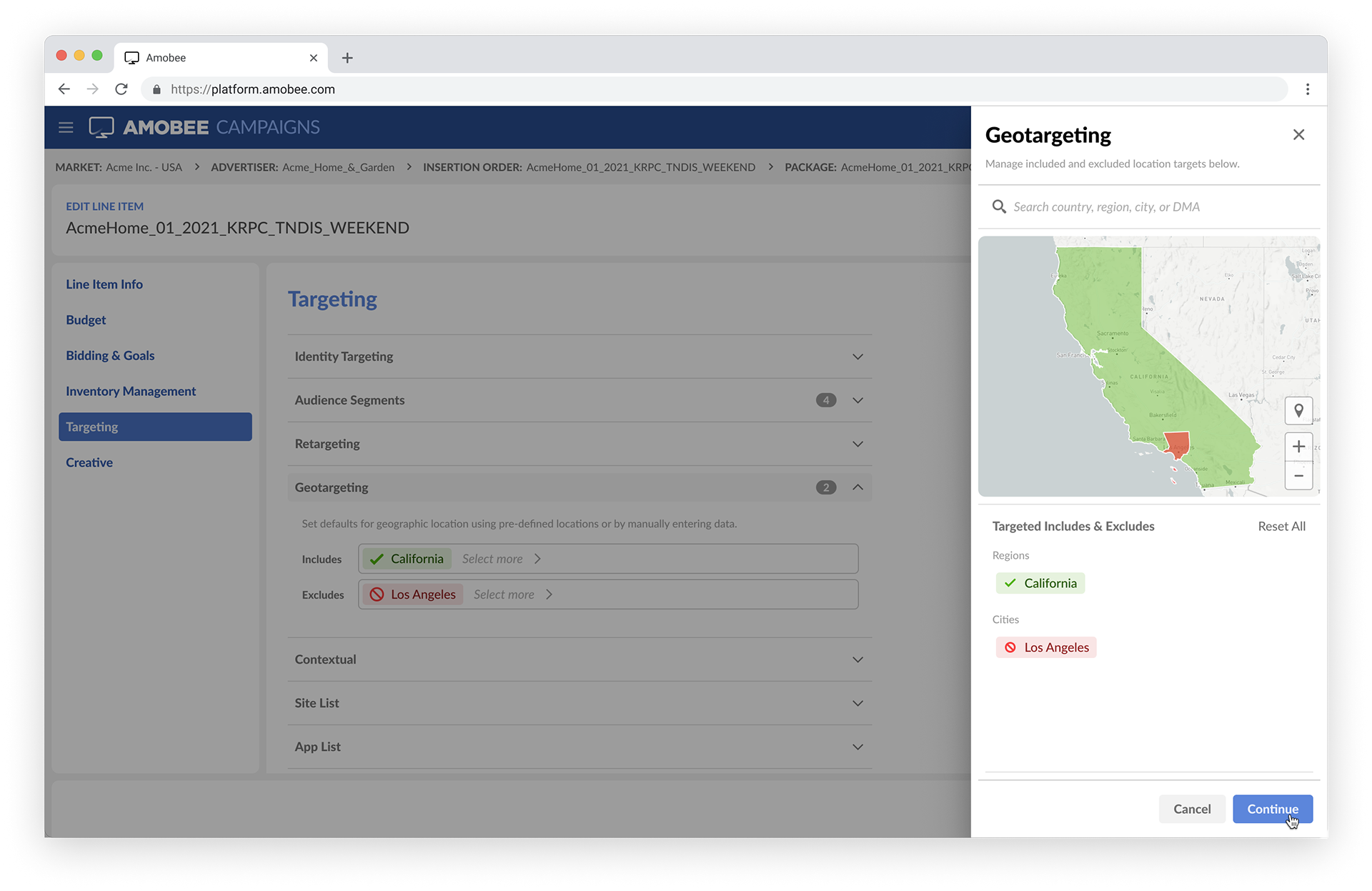Expand the Contextual section
The height and width of the screenshot is (891, 1372).
tap(580, 659)
